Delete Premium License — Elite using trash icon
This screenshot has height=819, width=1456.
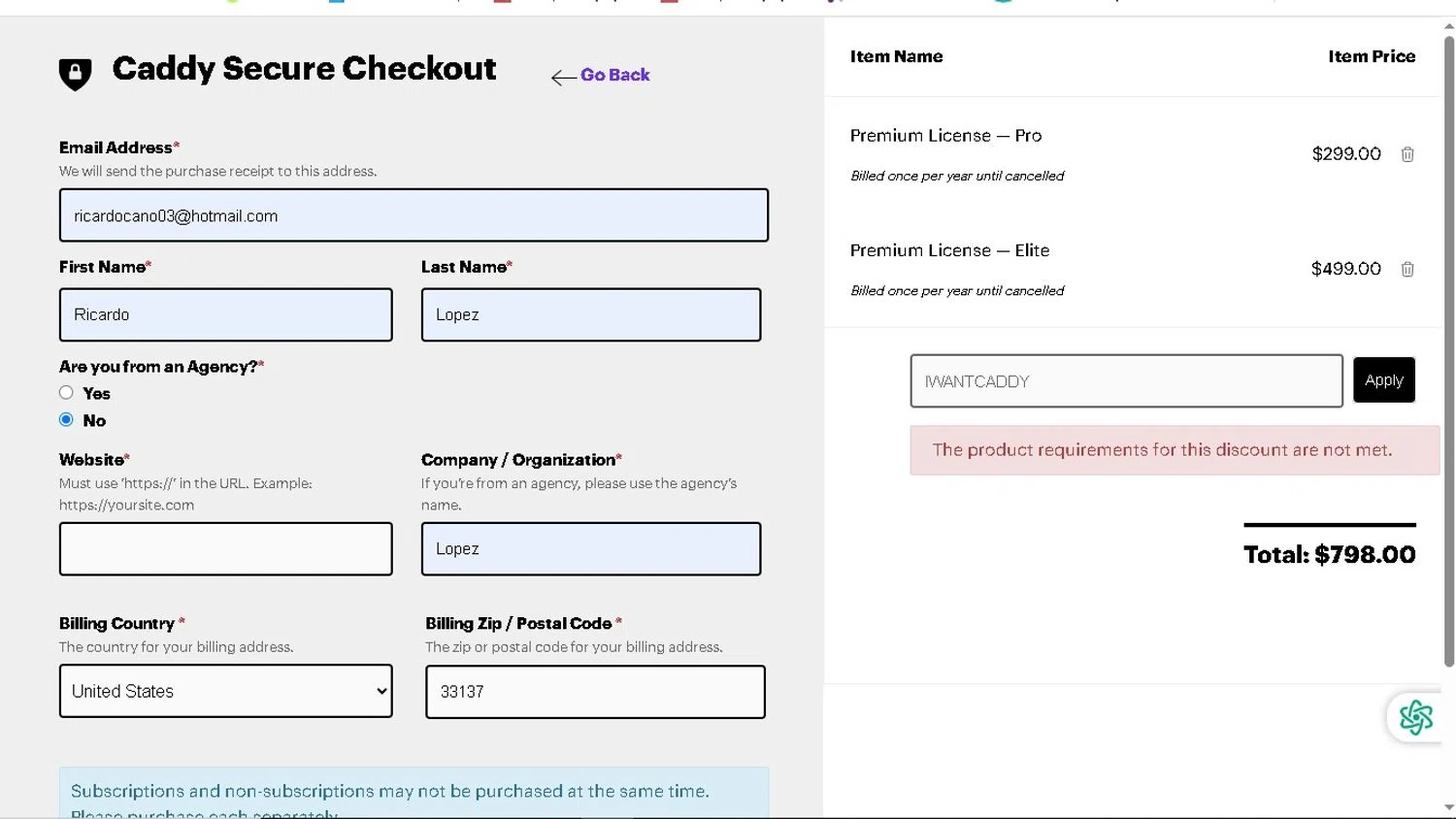(x=1407, y=269)
